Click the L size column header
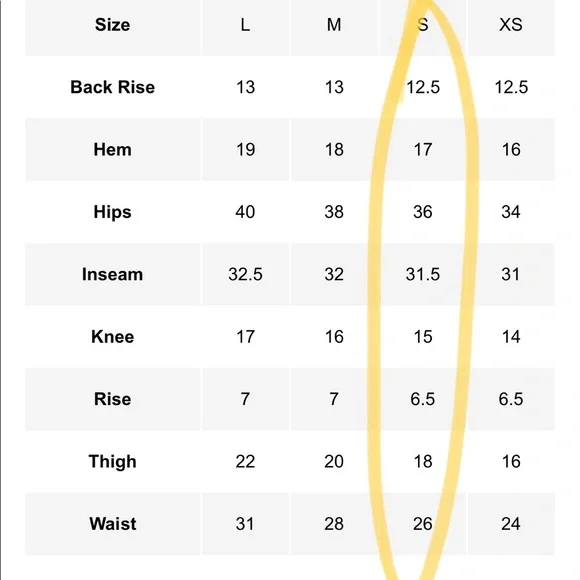Screen dimensions: 580x580 pyautogui.click(x=245, y=25)
